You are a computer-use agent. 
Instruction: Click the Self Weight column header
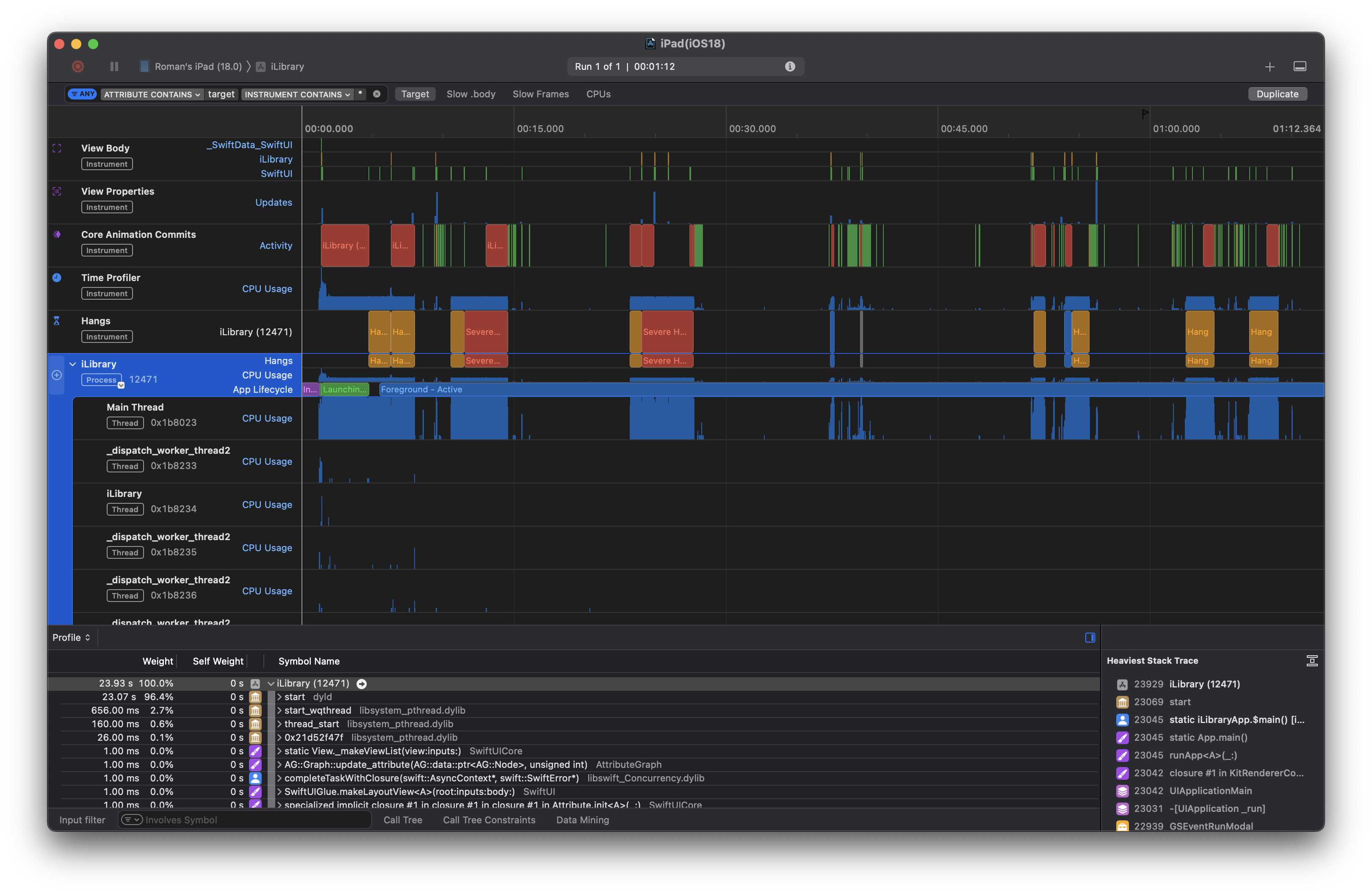218,661
